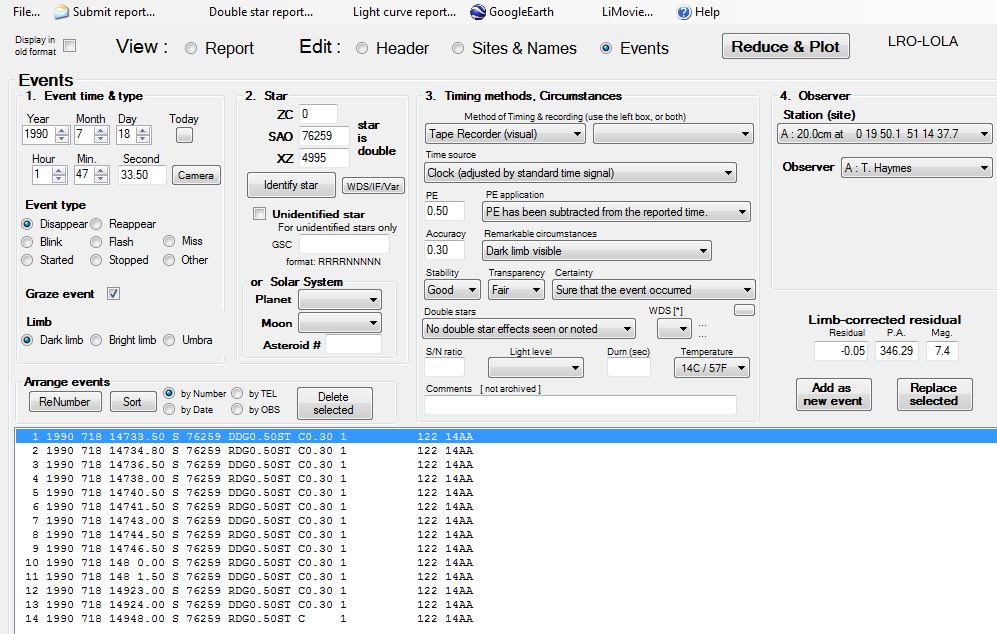This screenshot has width=997, height=634.
Task: Check Display in old format box
Action: [x=70, y=46]
